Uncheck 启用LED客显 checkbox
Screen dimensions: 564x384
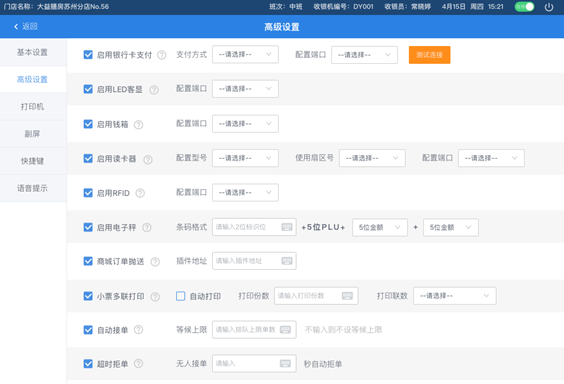(x=88, y=89)
